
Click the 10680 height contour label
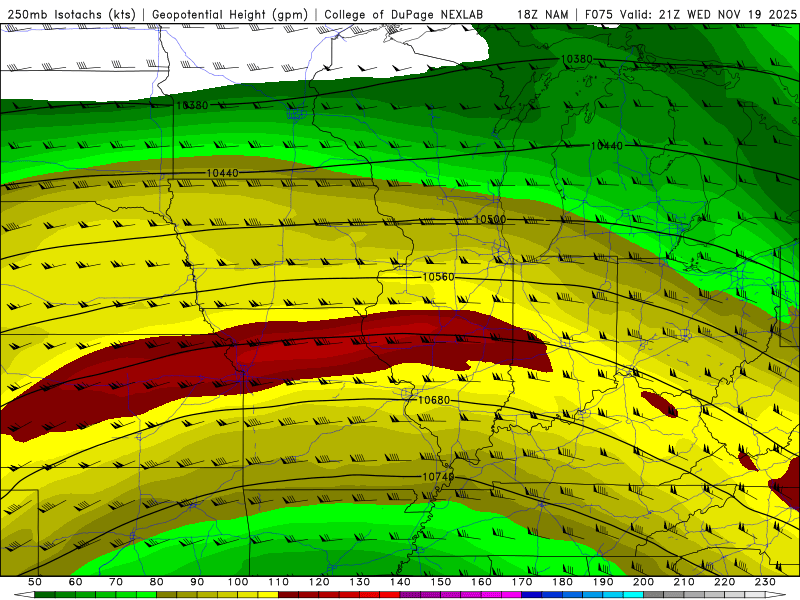pos(434,400)
